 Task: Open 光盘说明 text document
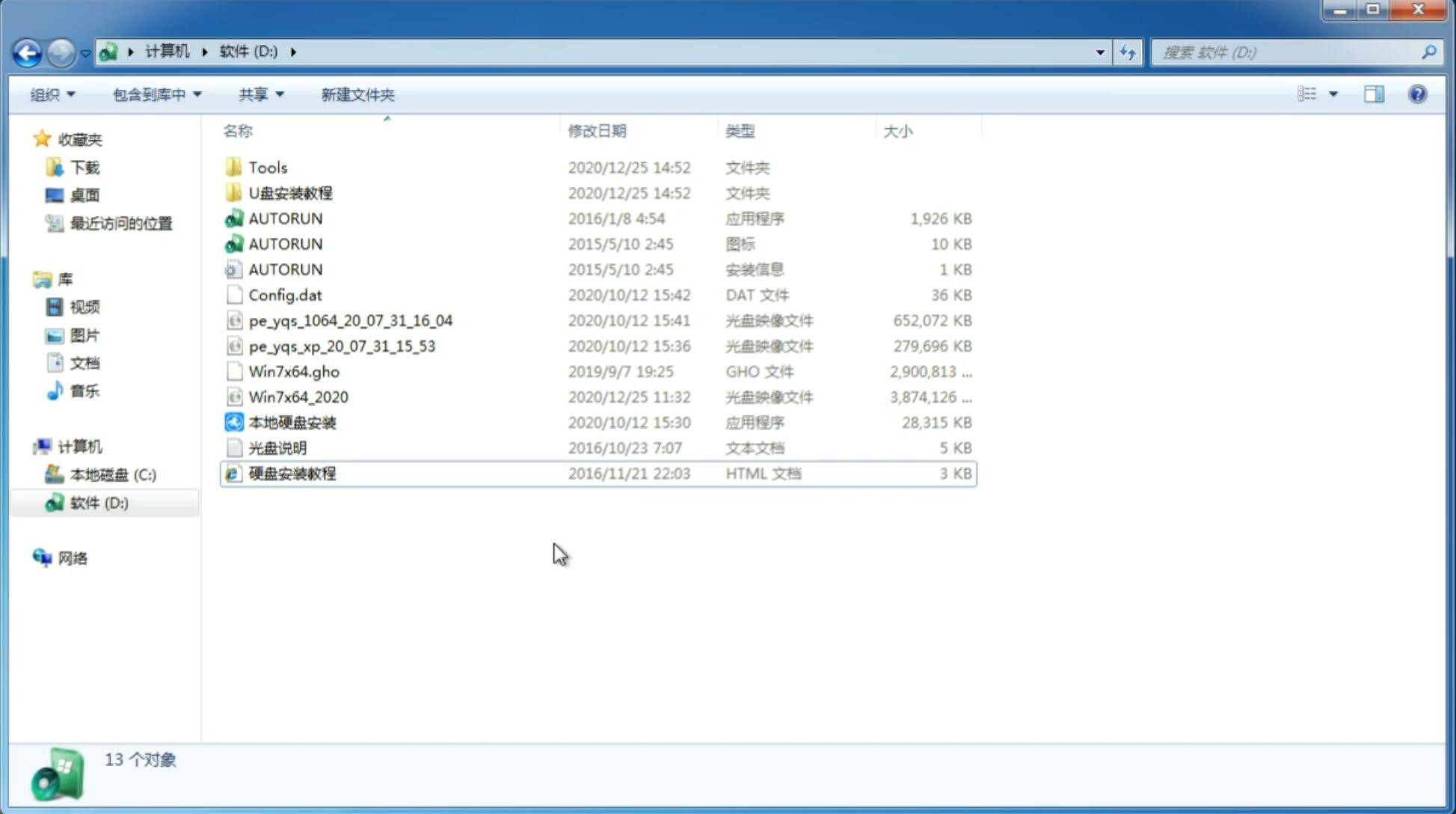(x=277, y=447)
